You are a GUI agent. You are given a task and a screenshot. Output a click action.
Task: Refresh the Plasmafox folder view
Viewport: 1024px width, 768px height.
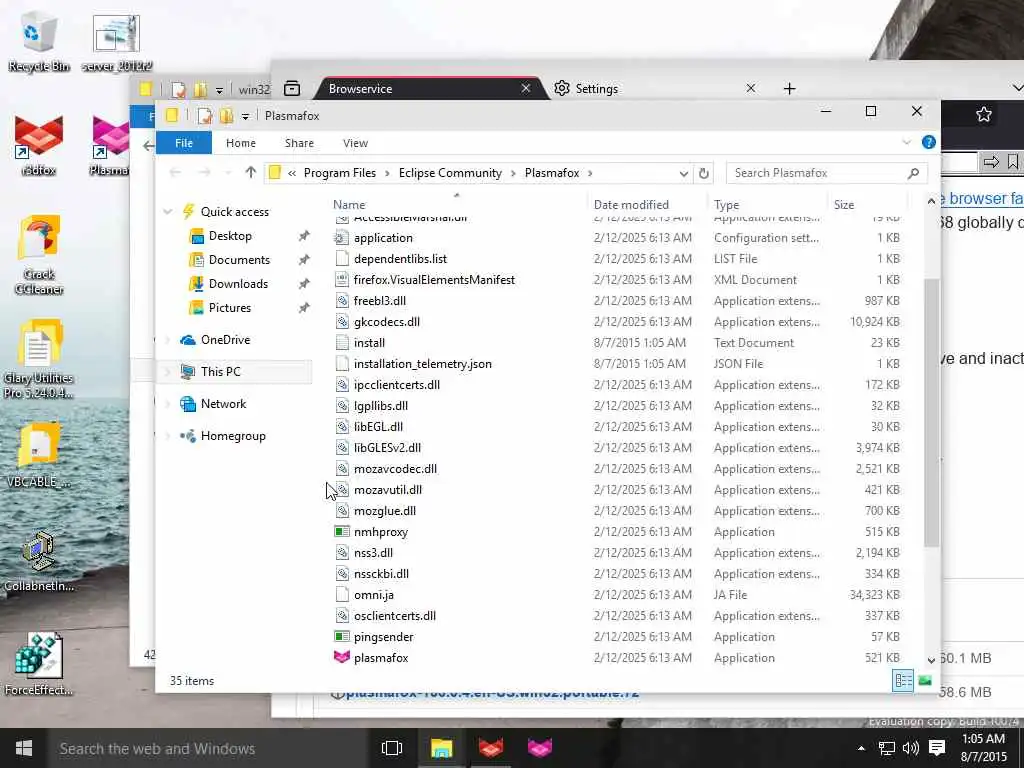coord(703,173)
